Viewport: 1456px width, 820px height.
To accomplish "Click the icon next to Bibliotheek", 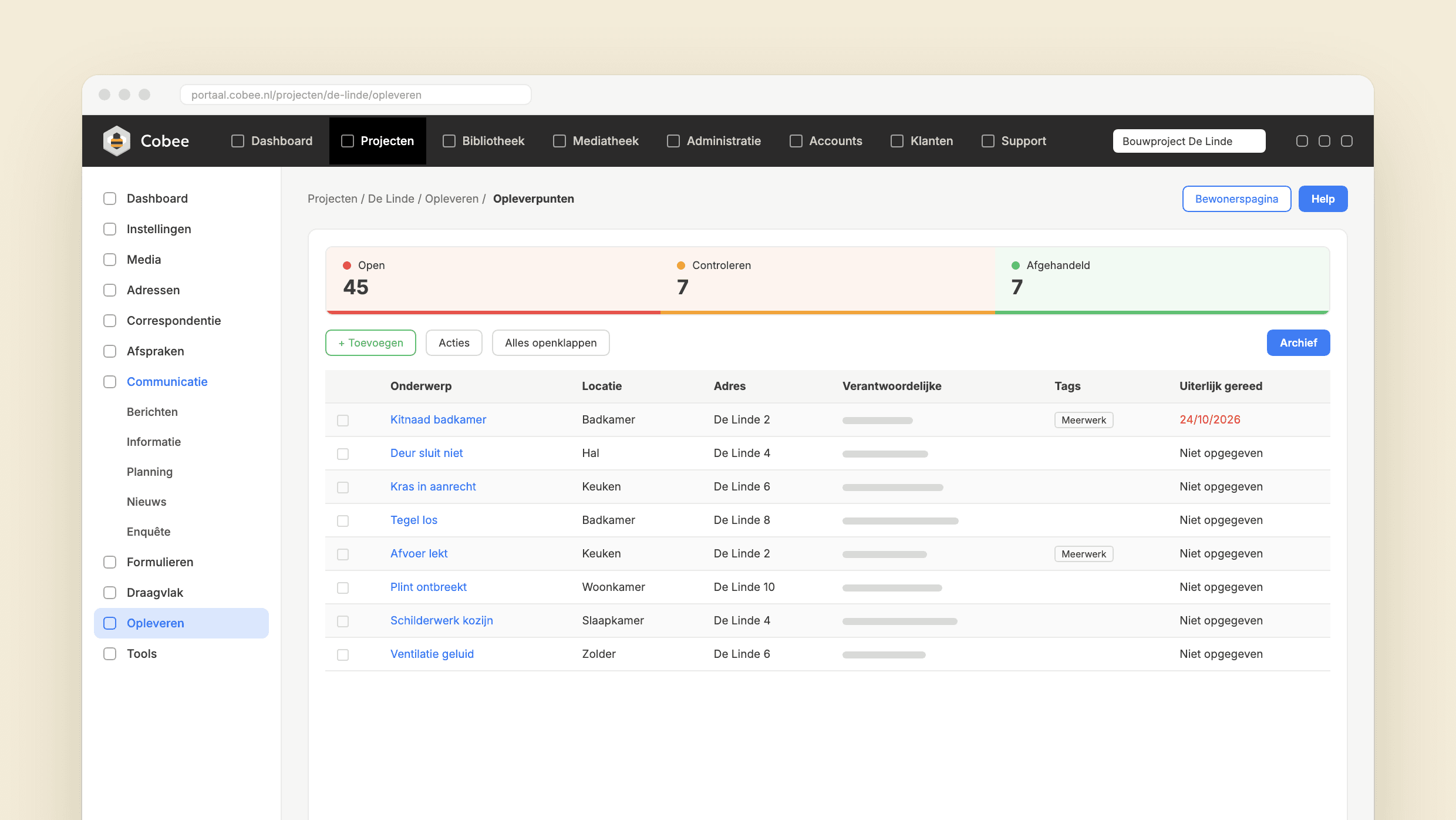I will click(x=449, y=141).
